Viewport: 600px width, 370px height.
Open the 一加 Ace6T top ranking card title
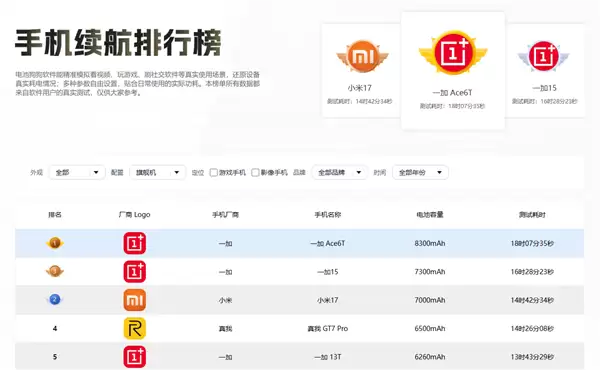(452, 93)
